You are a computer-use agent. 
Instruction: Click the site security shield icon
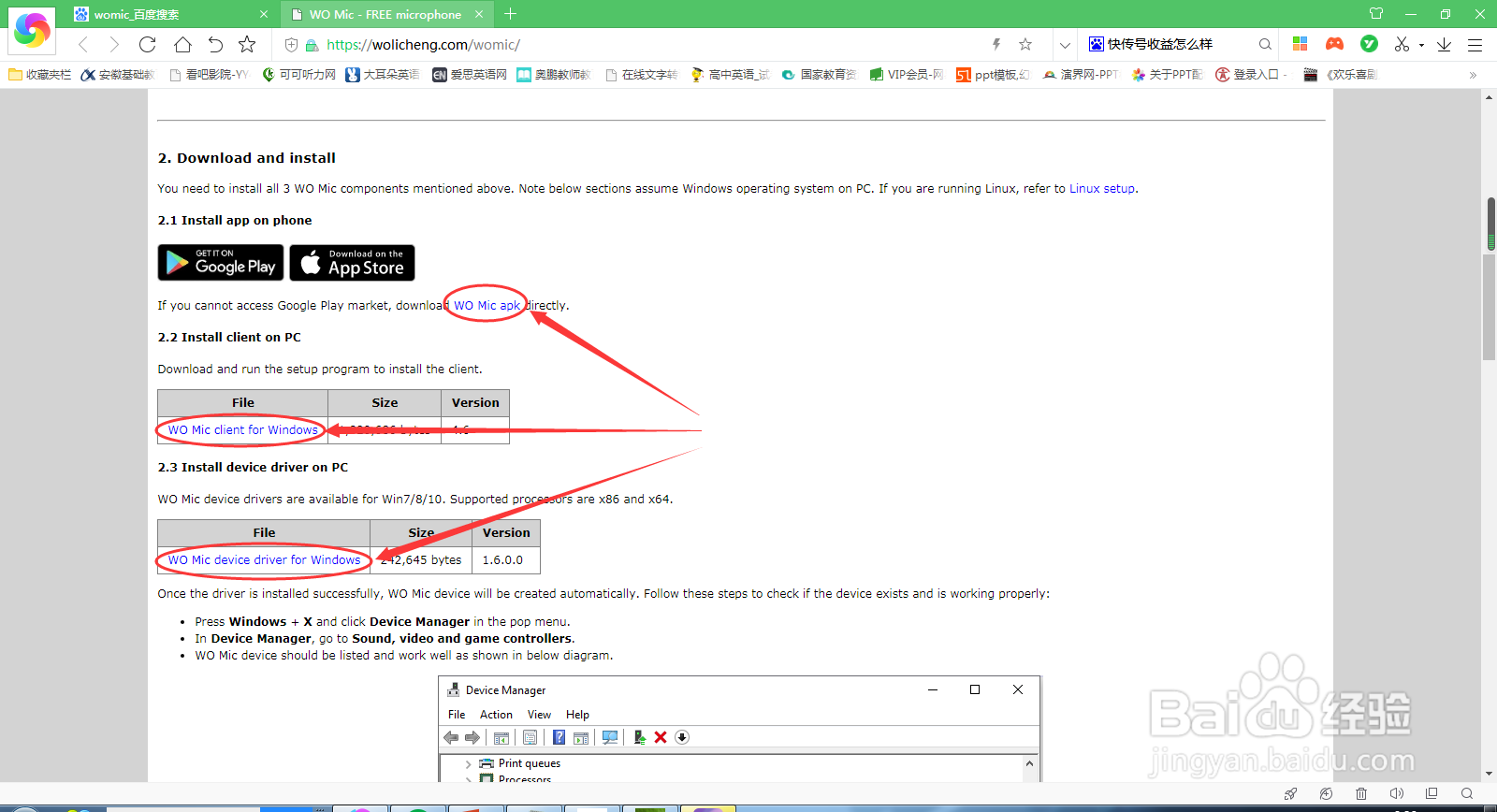pyautogui.click(x=291, y=45)
